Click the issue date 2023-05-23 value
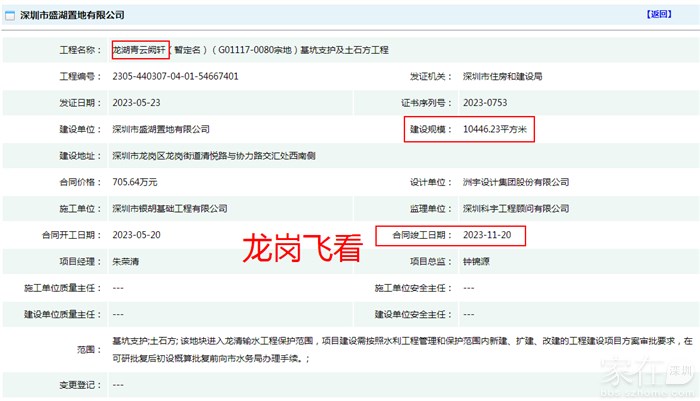This screenshot has width=700, height=401. (138, 102)
